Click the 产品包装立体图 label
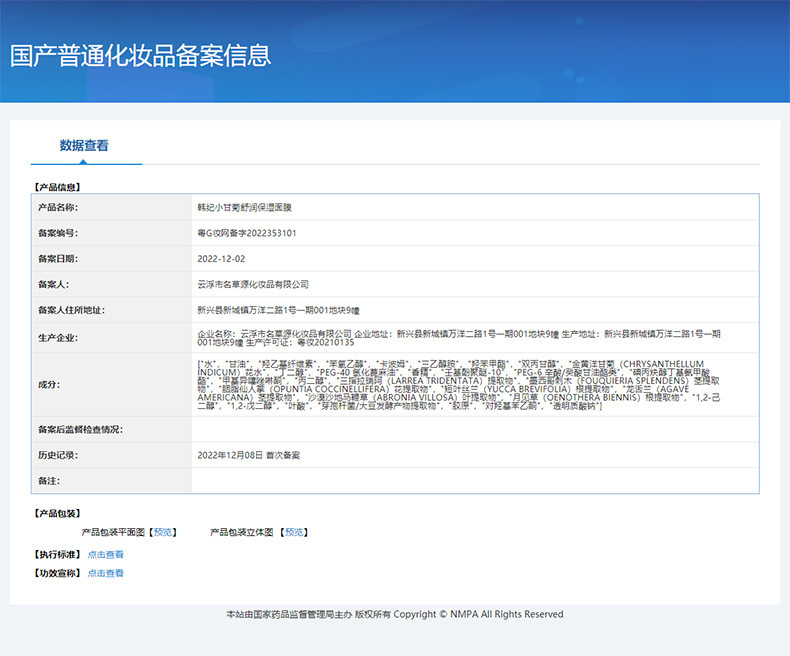This screenshot has height=656, width=790. tap(241, 532)
